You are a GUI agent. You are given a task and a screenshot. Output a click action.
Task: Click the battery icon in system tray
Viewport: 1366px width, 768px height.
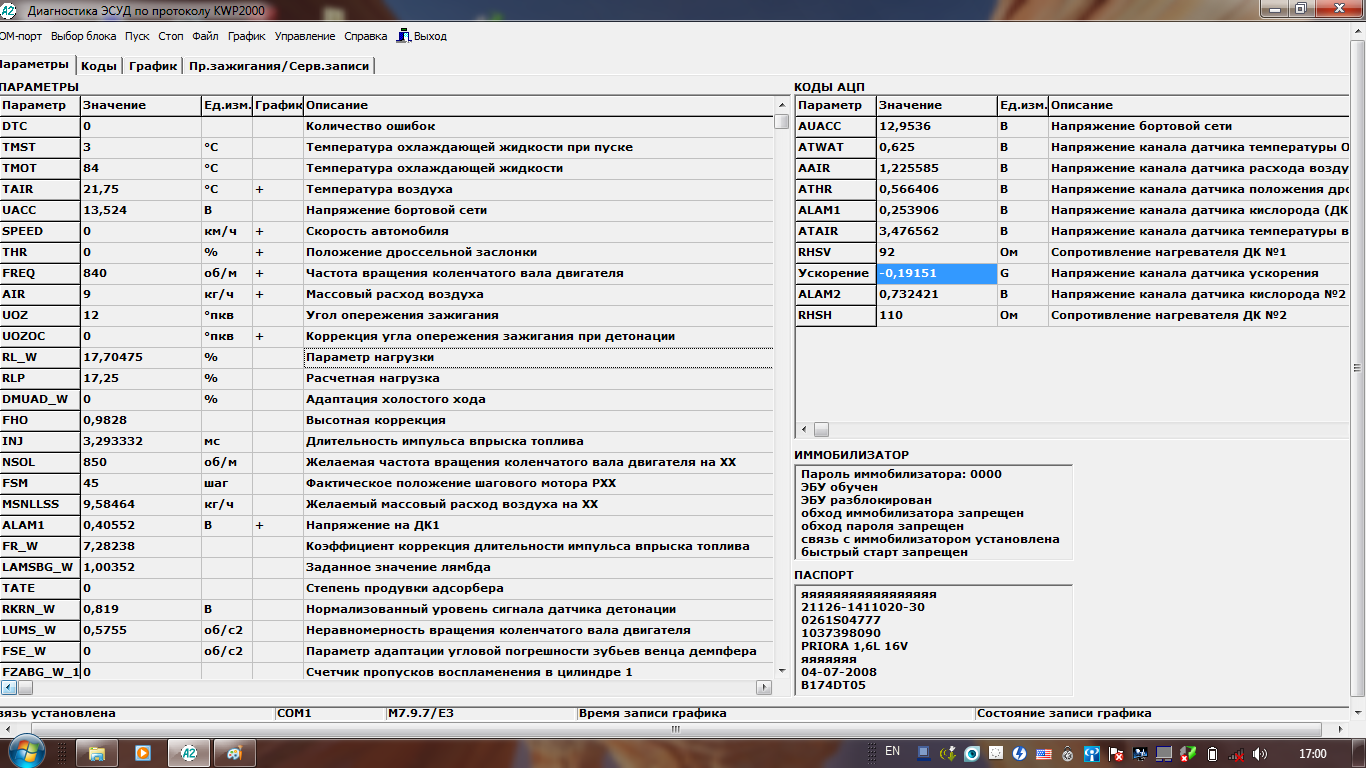(1213, 753)
